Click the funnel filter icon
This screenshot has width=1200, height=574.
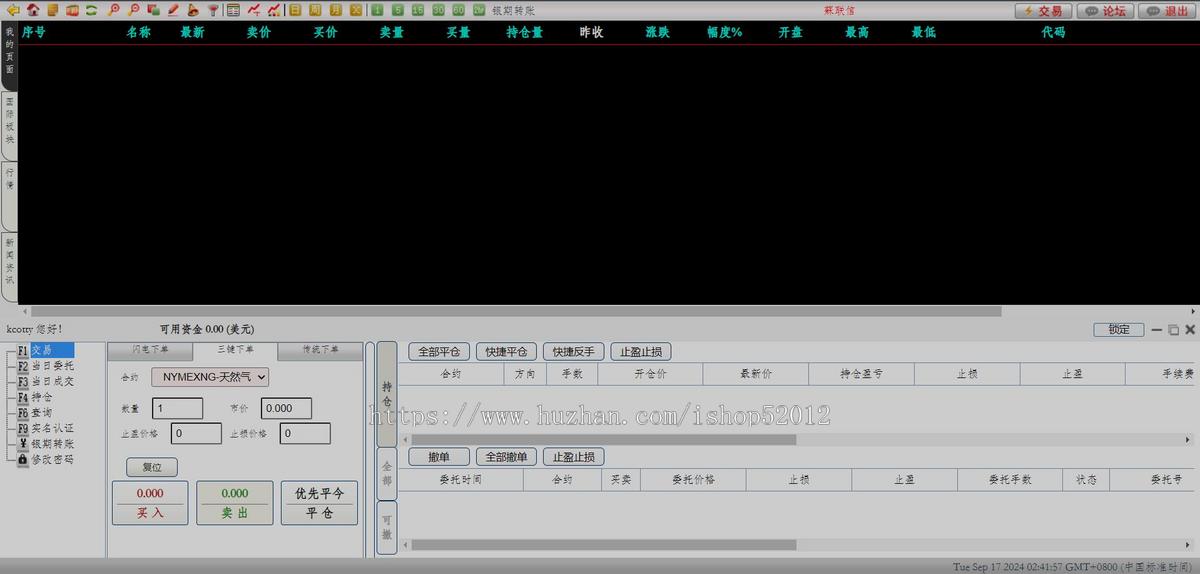tap(212, 10)
